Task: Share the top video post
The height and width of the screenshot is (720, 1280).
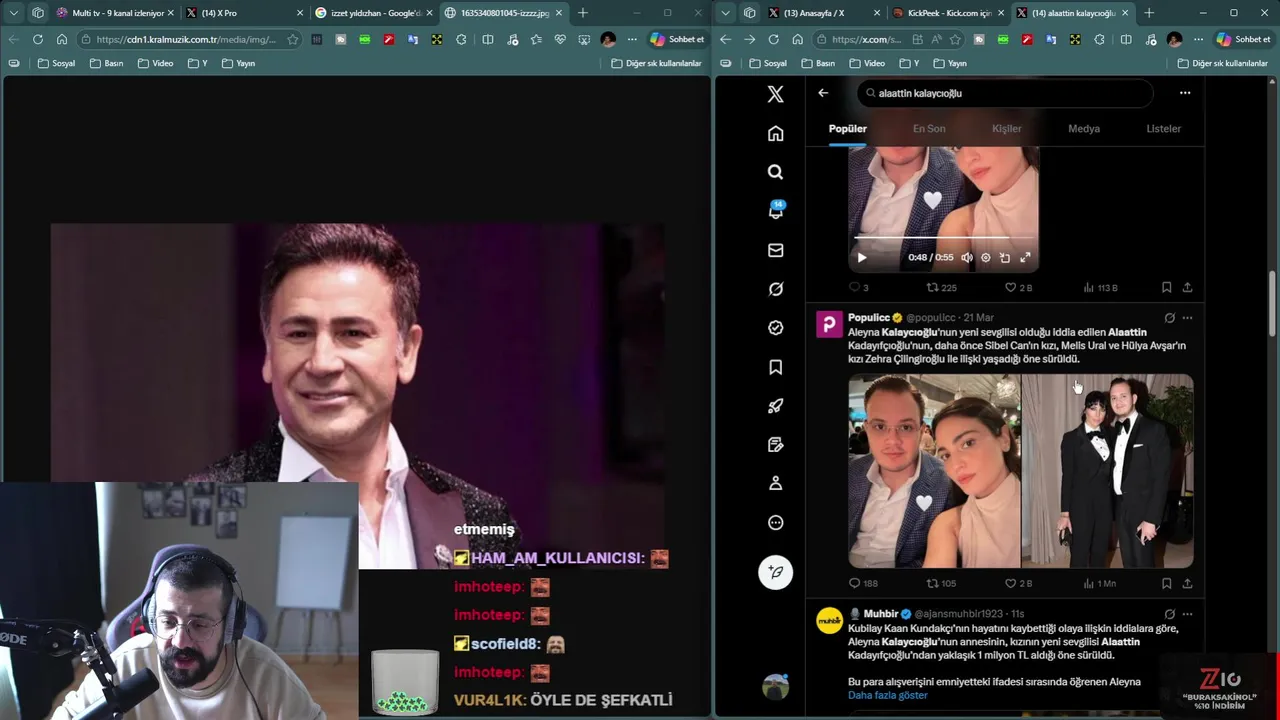Action: (1187, 287)
